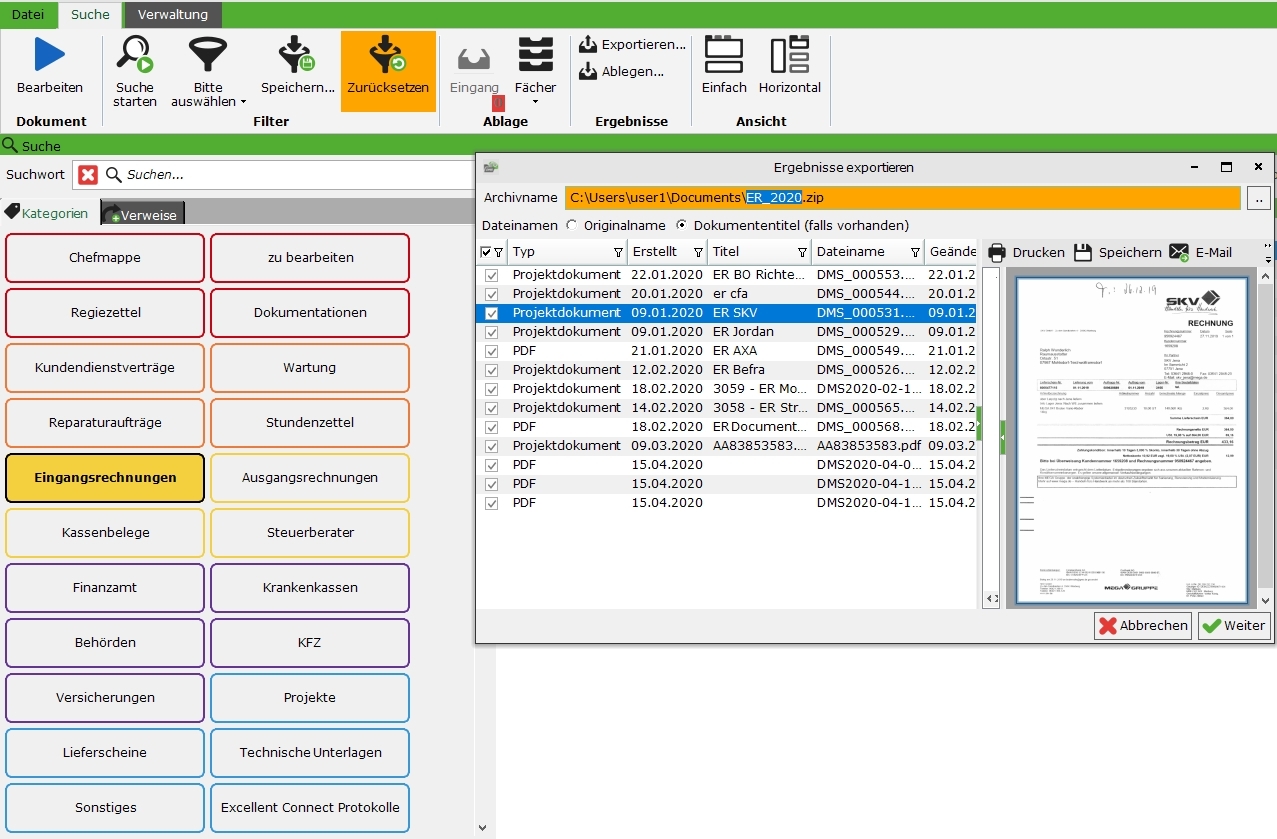The image size is (1277, 839).
Task: Open the Typ column filter dropdown
Action: point(618,253)
